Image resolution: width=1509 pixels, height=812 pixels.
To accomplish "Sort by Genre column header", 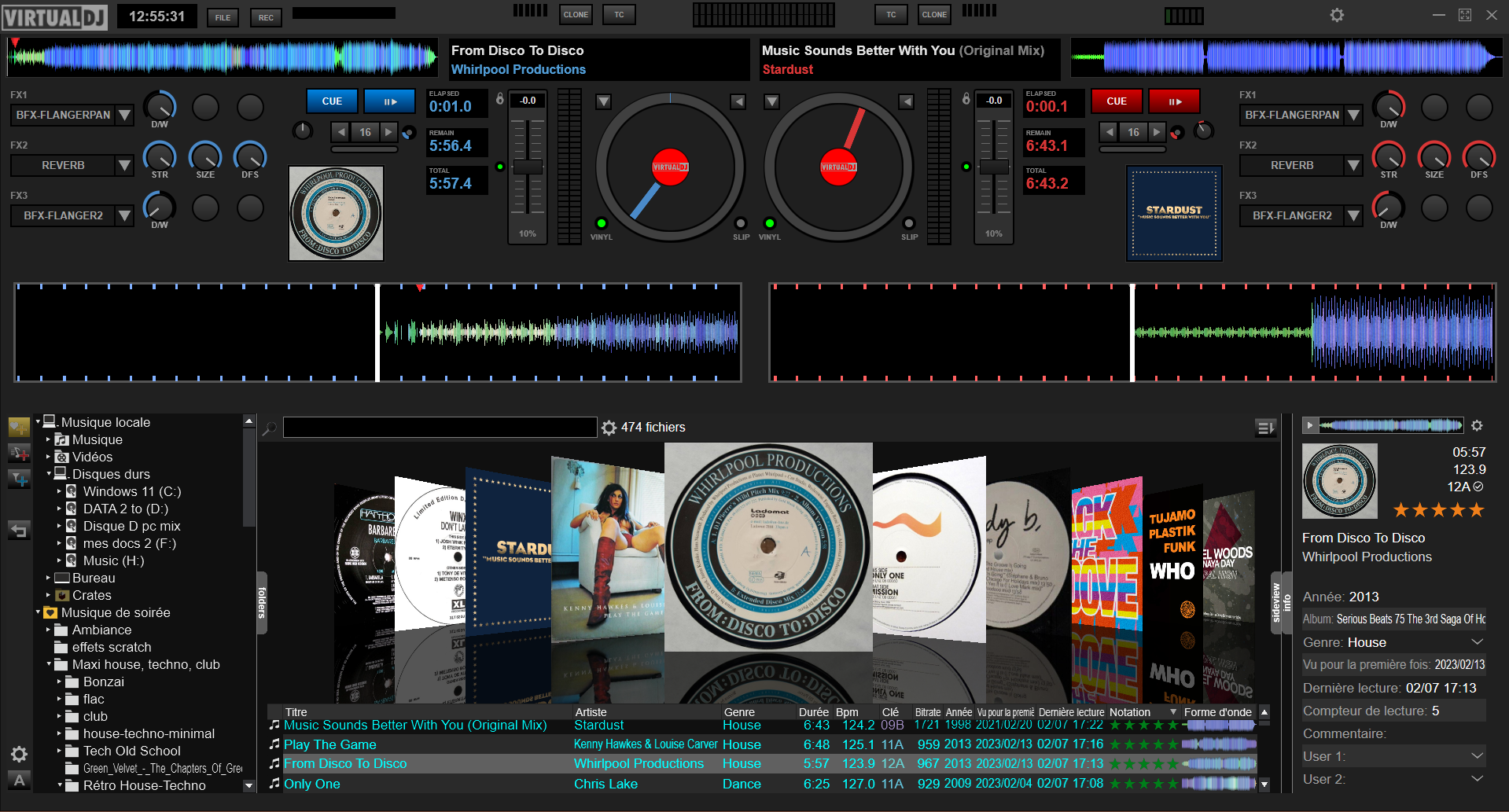I will [x=739, y=712].
